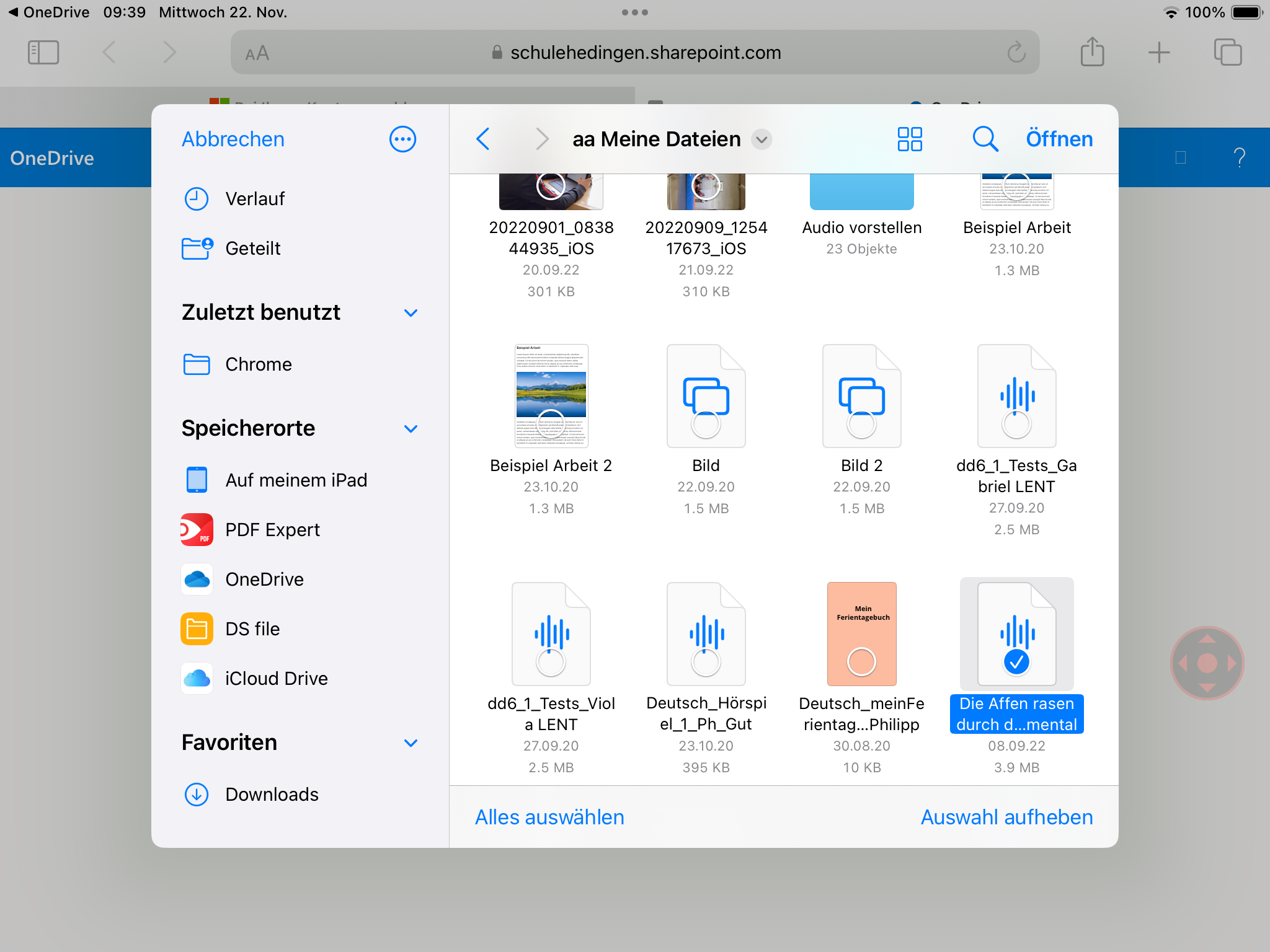Reload the SharePoint page
The image size is (1270, 952).
(1016, 53)
